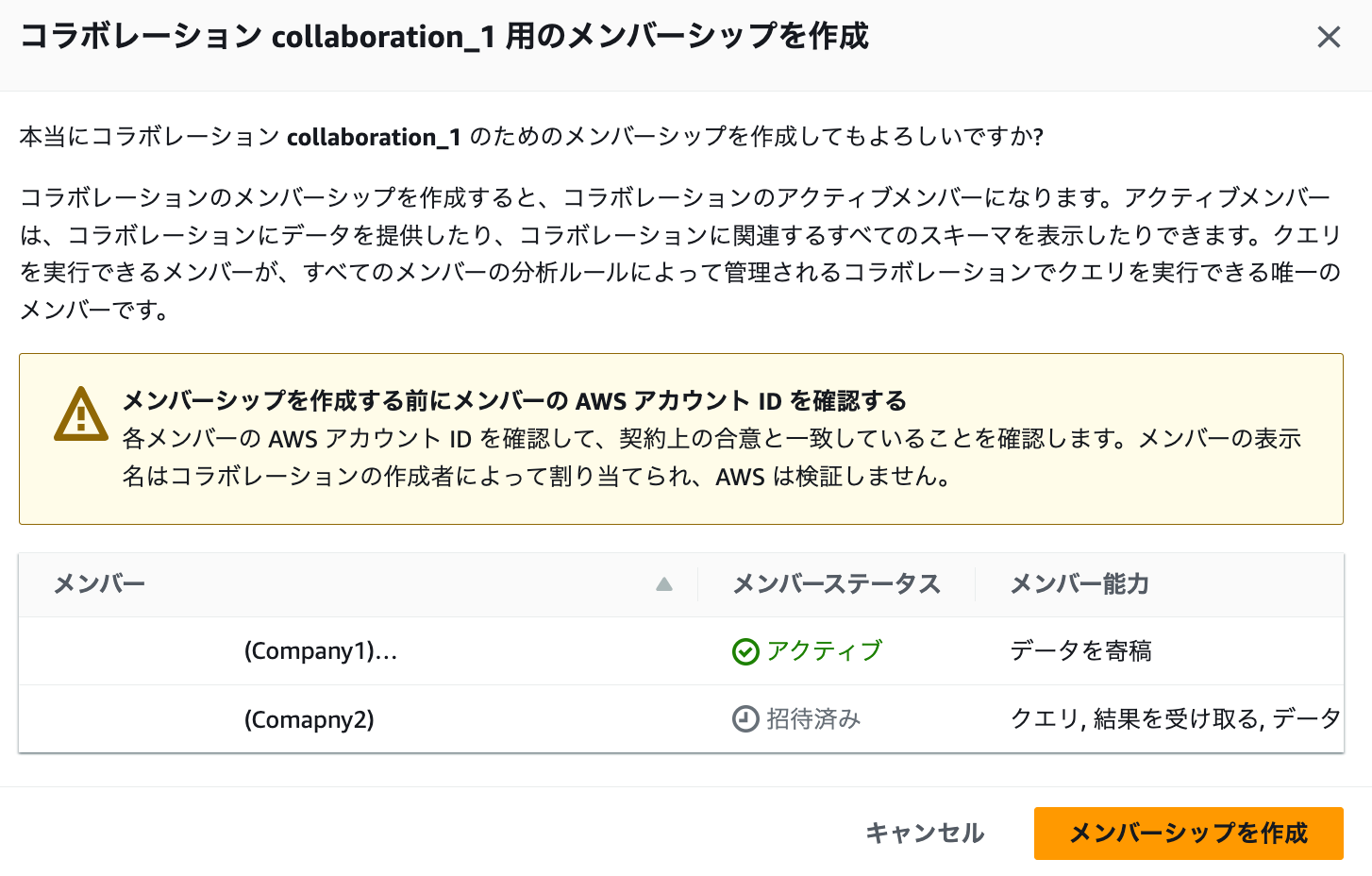Click the メンバー column header
Viewport: 1372px width, 876px height.
[100, 584]
